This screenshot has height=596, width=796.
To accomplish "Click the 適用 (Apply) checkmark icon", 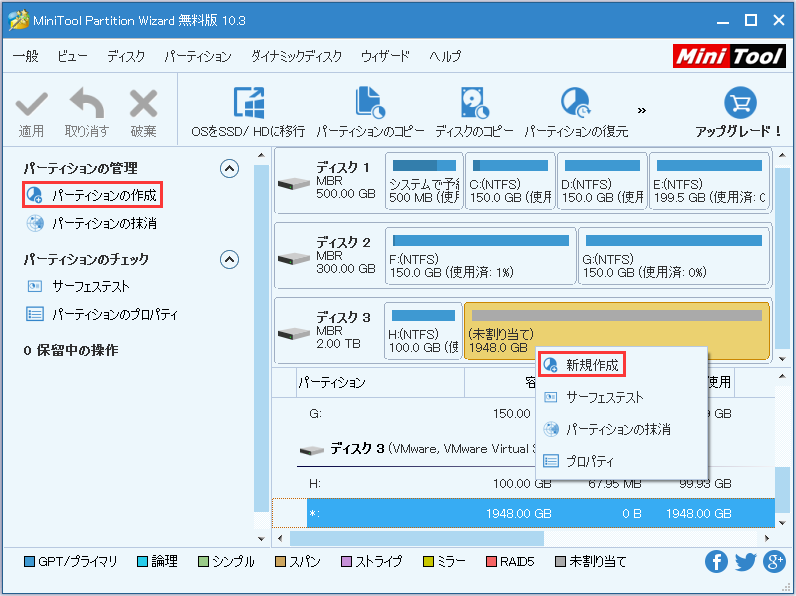I will [31, 104].
